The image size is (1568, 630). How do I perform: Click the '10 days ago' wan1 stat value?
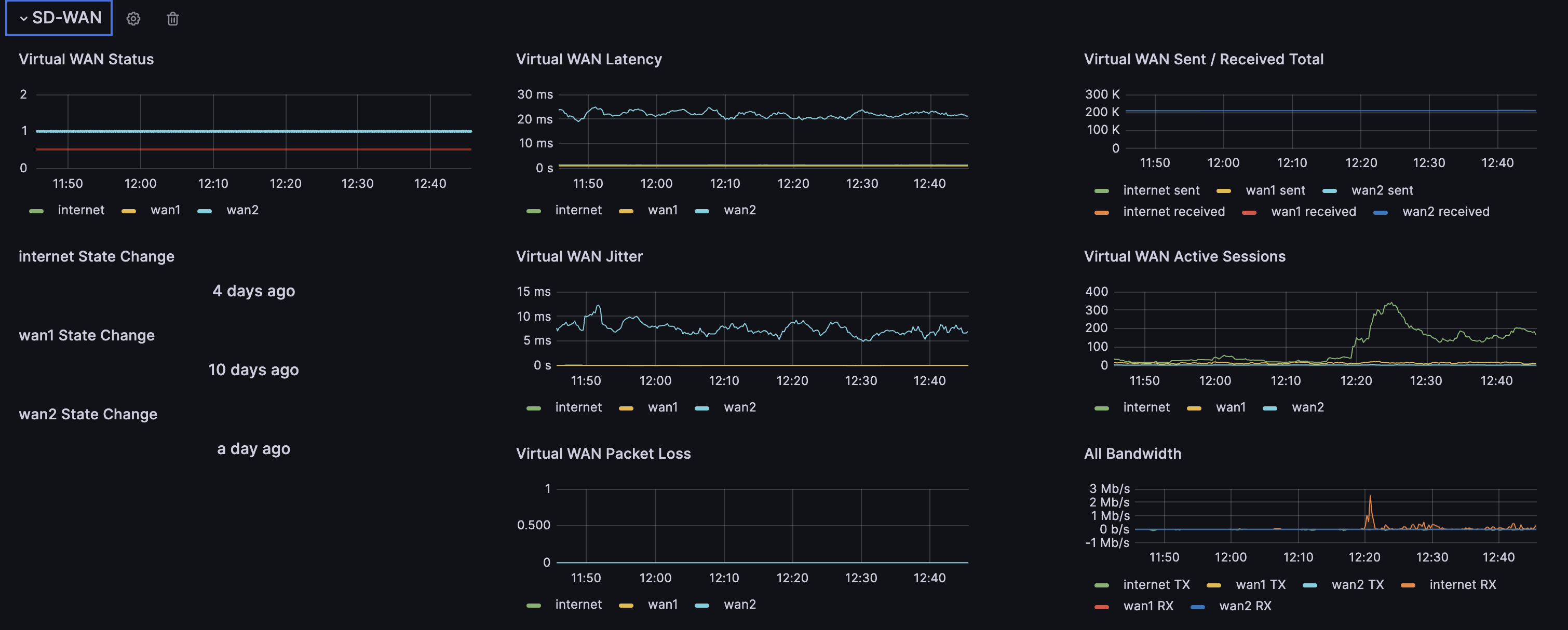[x=253, y=369]
